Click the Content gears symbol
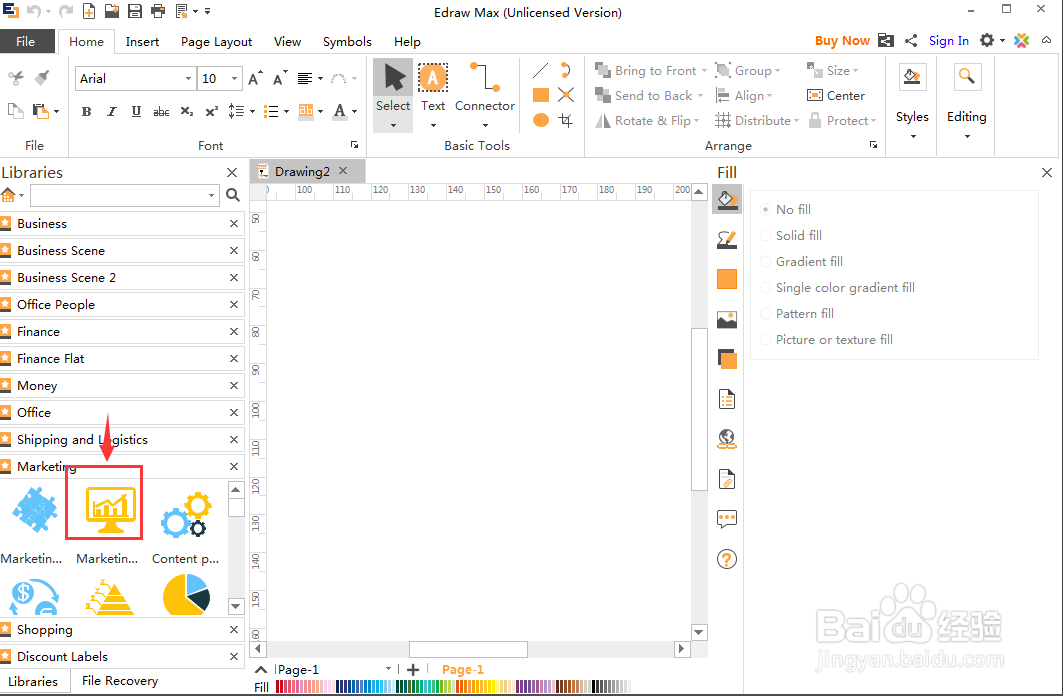The height and width of the screenshot is (696, 1063). click(x=186, y=515)
